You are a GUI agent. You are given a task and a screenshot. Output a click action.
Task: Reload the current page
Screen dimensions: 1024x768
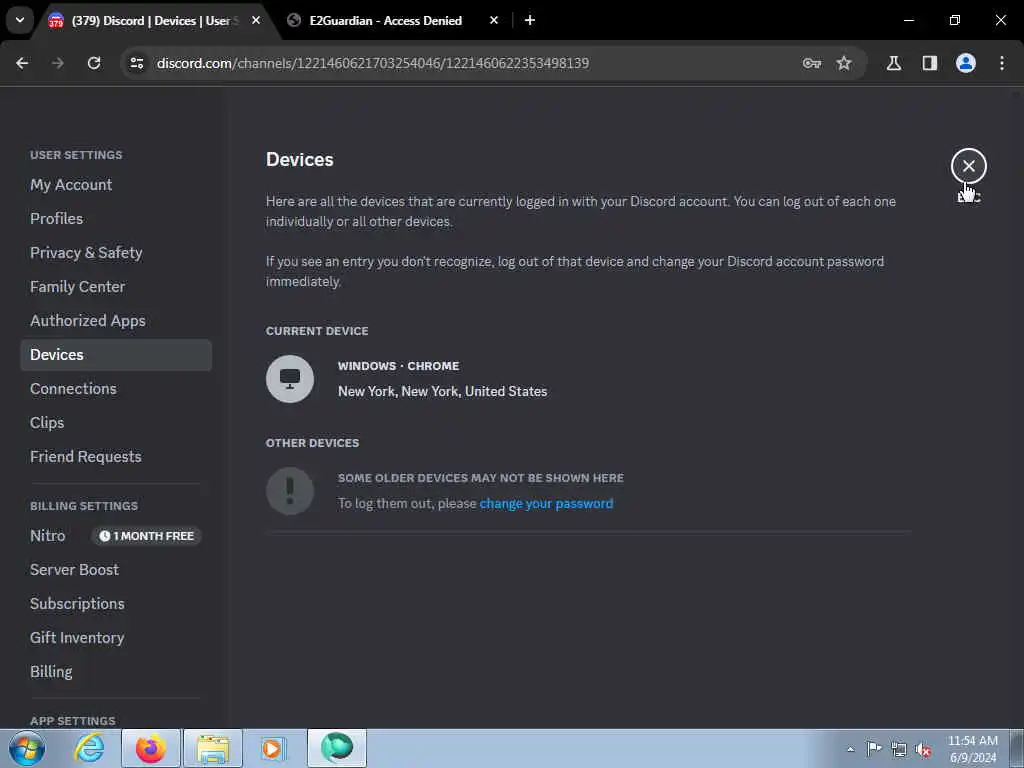coord(94,63)
